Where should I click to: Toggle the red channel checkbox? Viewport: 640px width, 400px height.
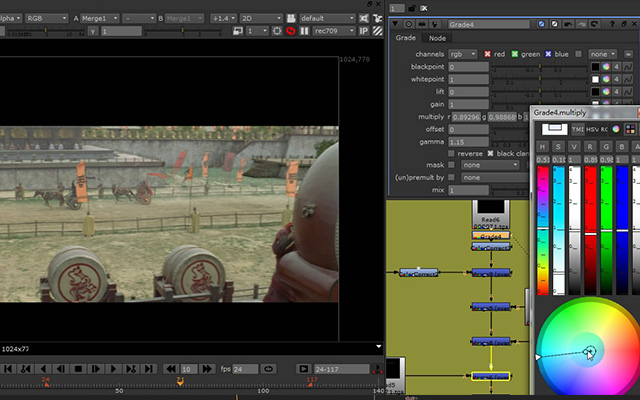[x=487, y=54]
